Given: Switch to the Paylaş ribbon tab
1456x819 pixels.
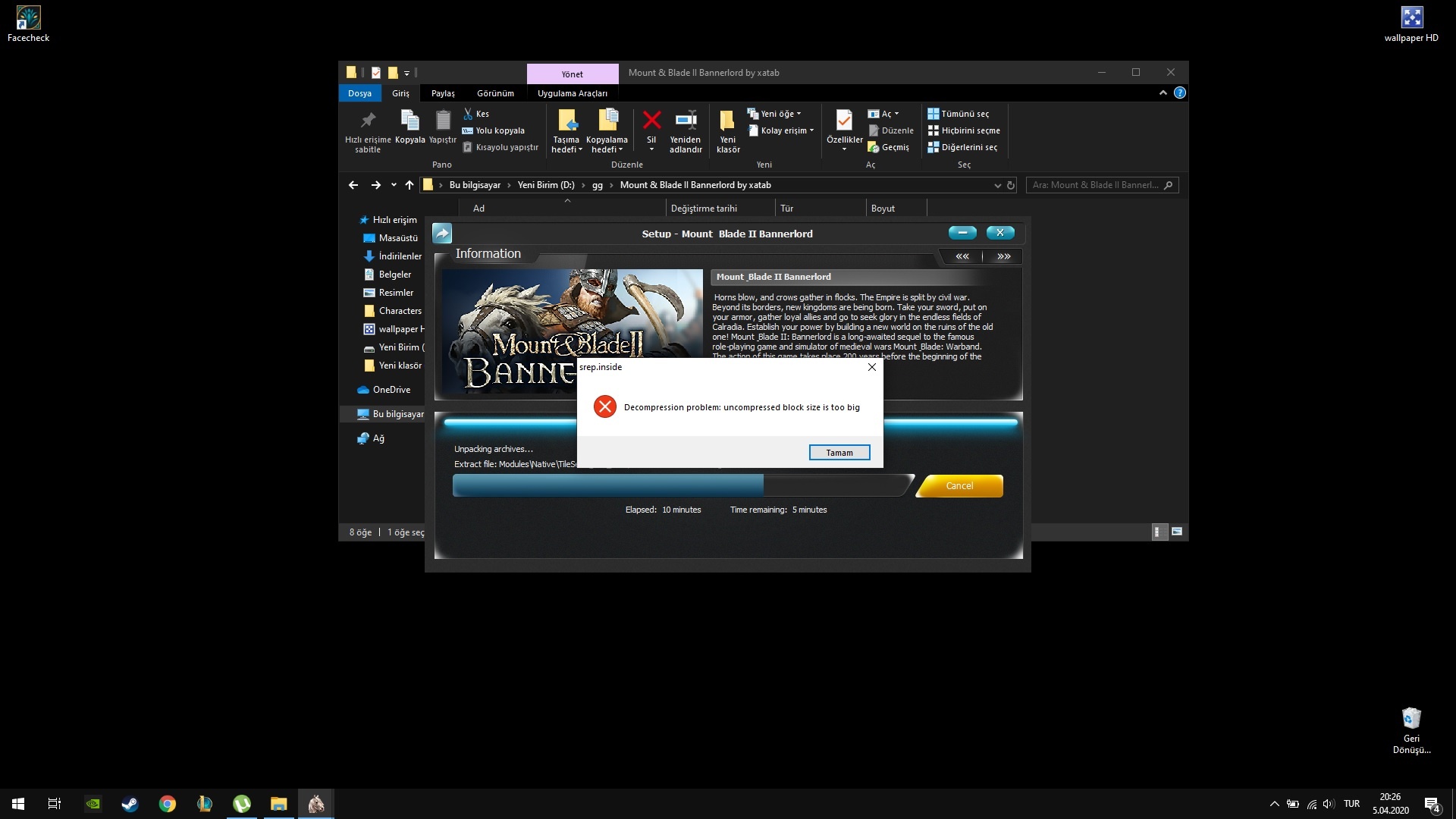Looking at the screenshot, I should coord(443,93).
